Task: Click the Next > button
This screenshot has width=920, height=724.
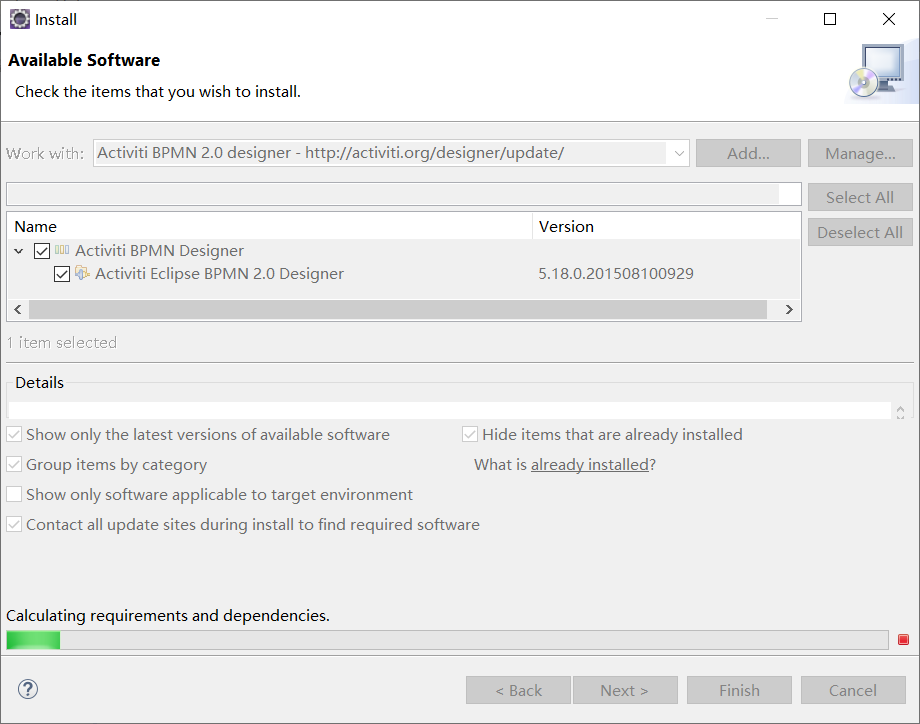Action: tap(625, 690)
